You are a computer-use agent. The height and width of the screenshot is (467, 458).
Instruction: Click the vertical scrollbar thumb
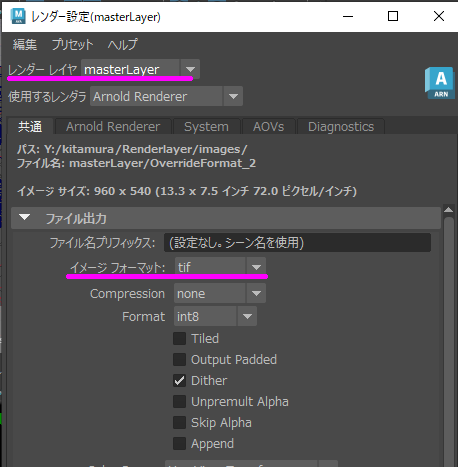click(449, 342)
